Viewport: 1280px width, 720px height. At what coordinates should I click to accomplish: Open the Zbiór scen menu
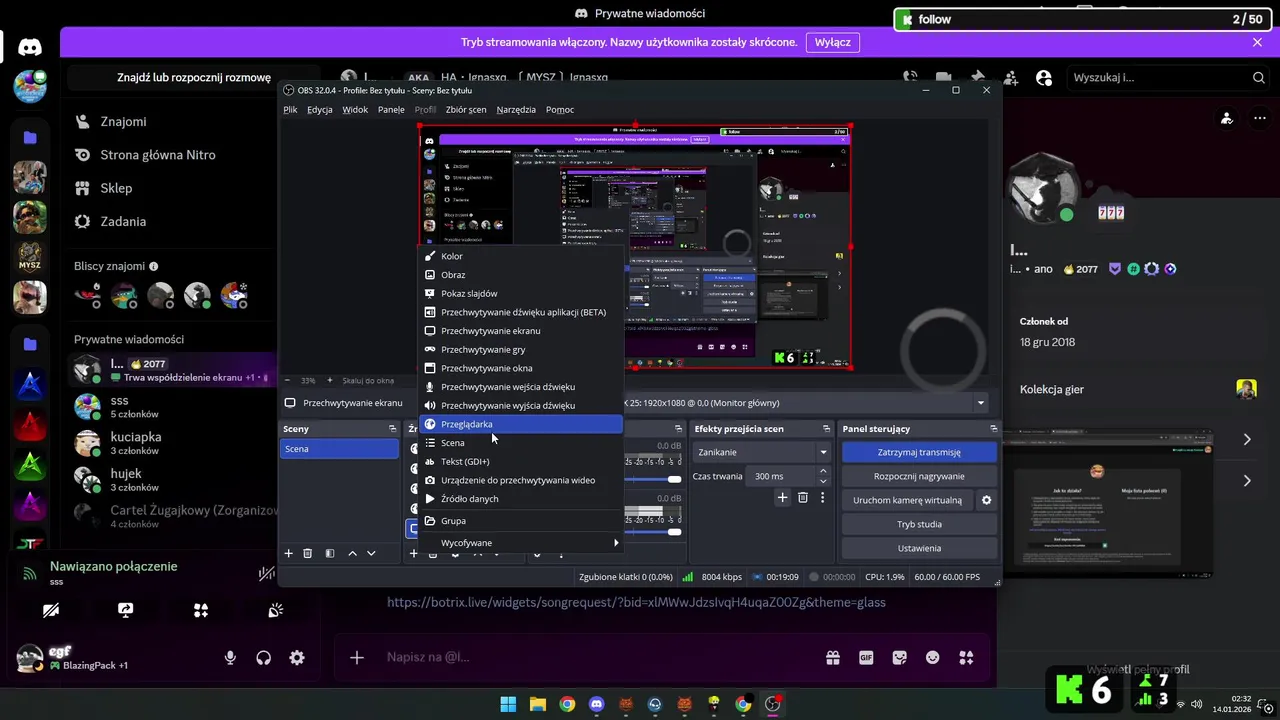coord(466,109)
